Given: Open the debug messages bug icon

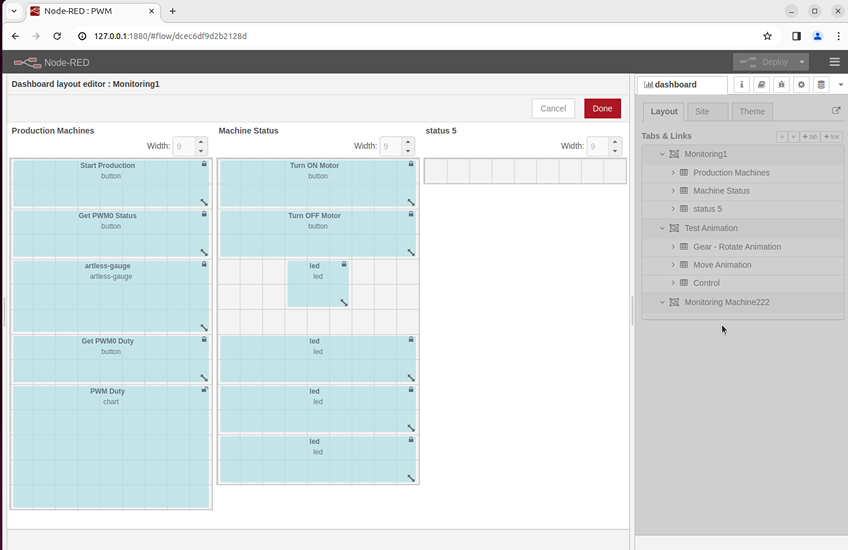Looking at the screenshot, I should click(x=781, y=85).
